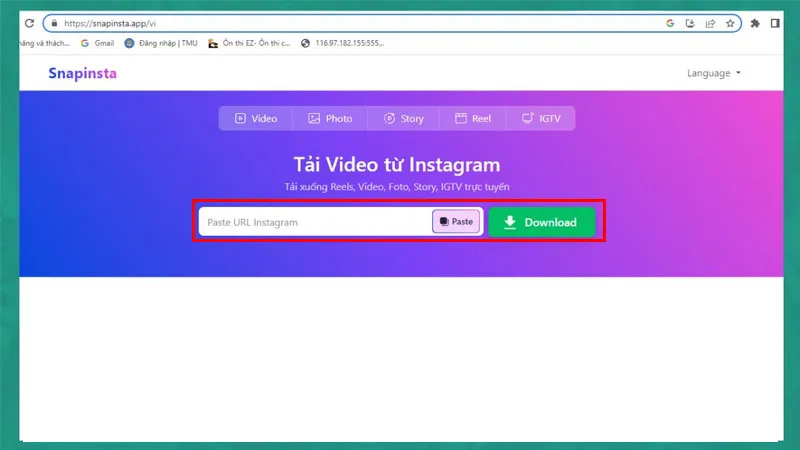
Task: Open the Gmail bookmark
Action: tap(97, 43)
